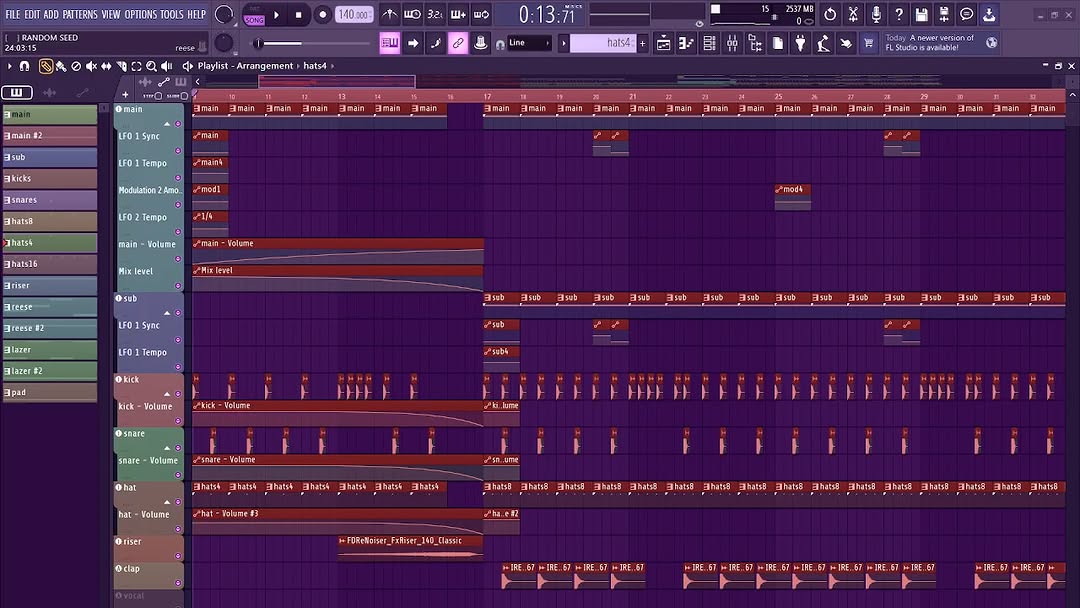Viewport: 1080px width, 608px height.
Task: Open the help question mark
Action: tap(898, 14)
